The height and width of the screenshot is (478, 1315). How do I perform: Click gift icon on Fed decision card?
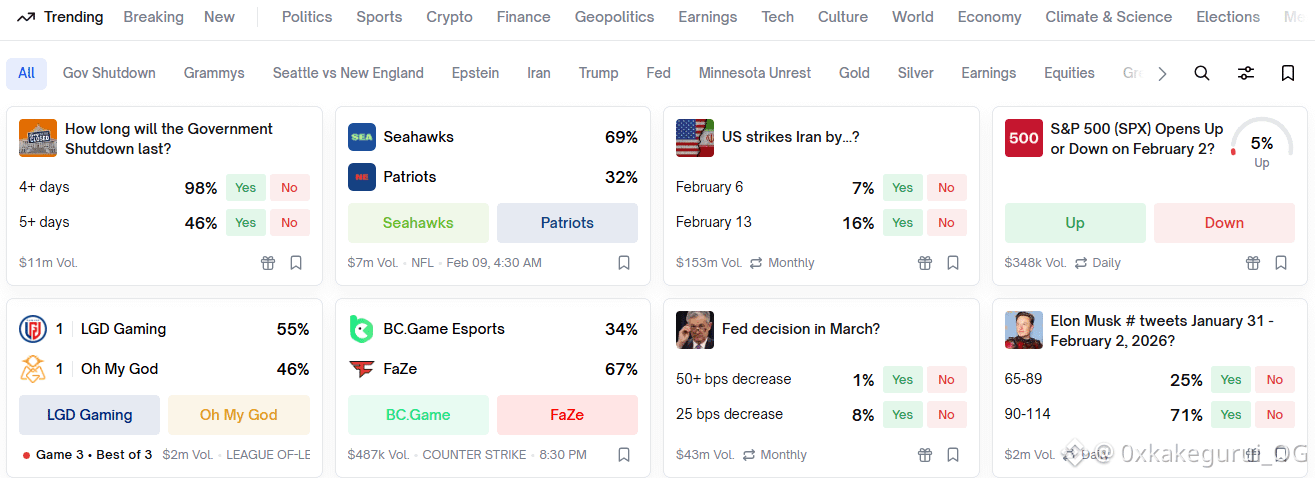pyautogui.click(x=925, y=455)
